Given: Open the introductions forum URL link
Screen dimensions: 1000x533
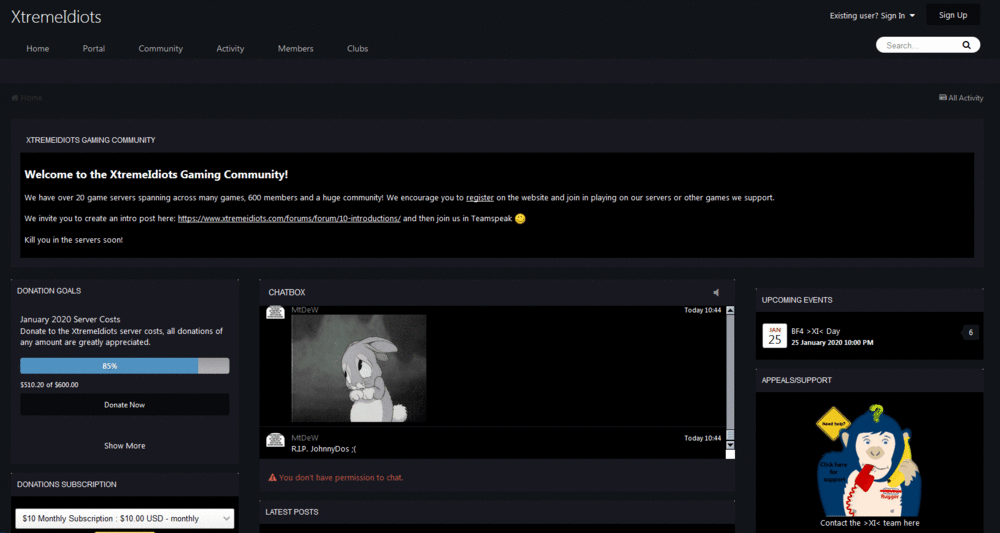Looking at the screenshot, I should click(x=289, y=218).
